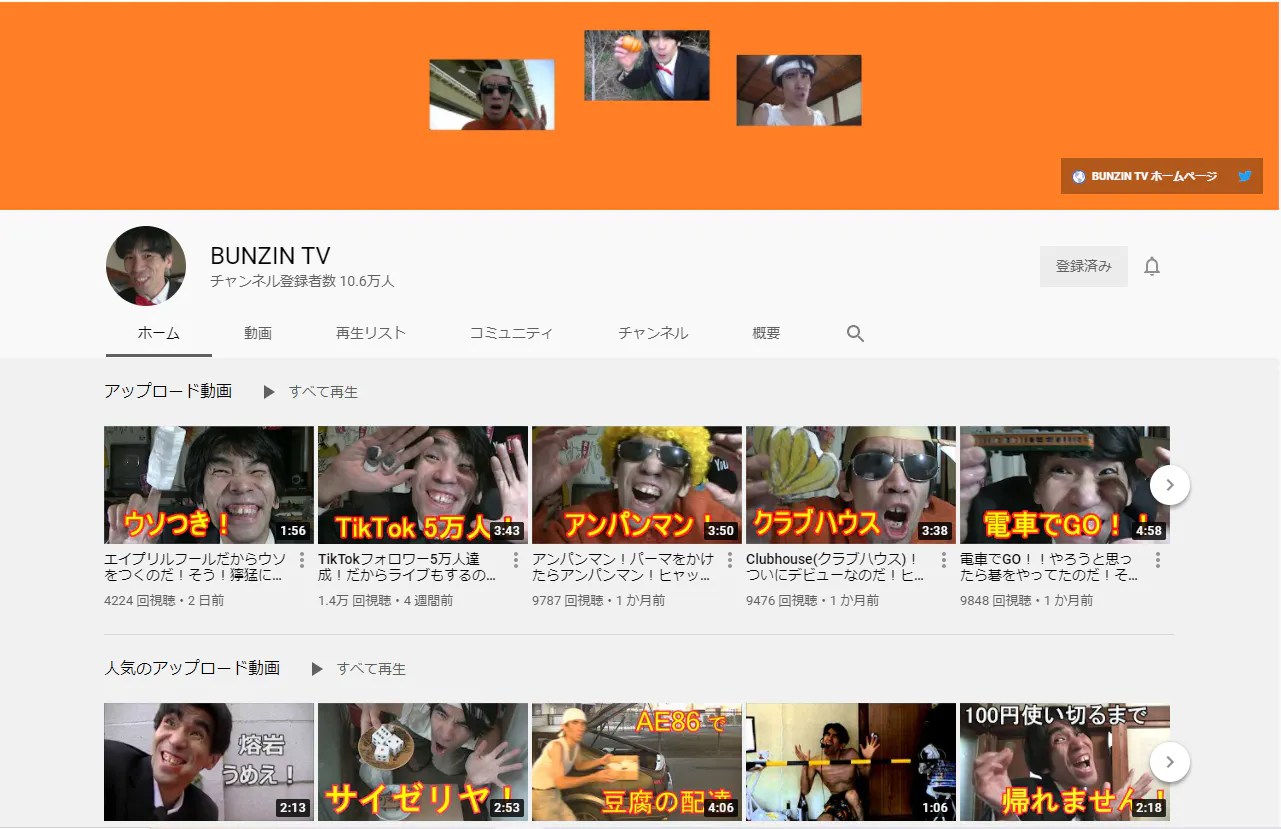Open the three-dot menu on the エイプリルフール video
1281x829 pixels.
point(302,561)
